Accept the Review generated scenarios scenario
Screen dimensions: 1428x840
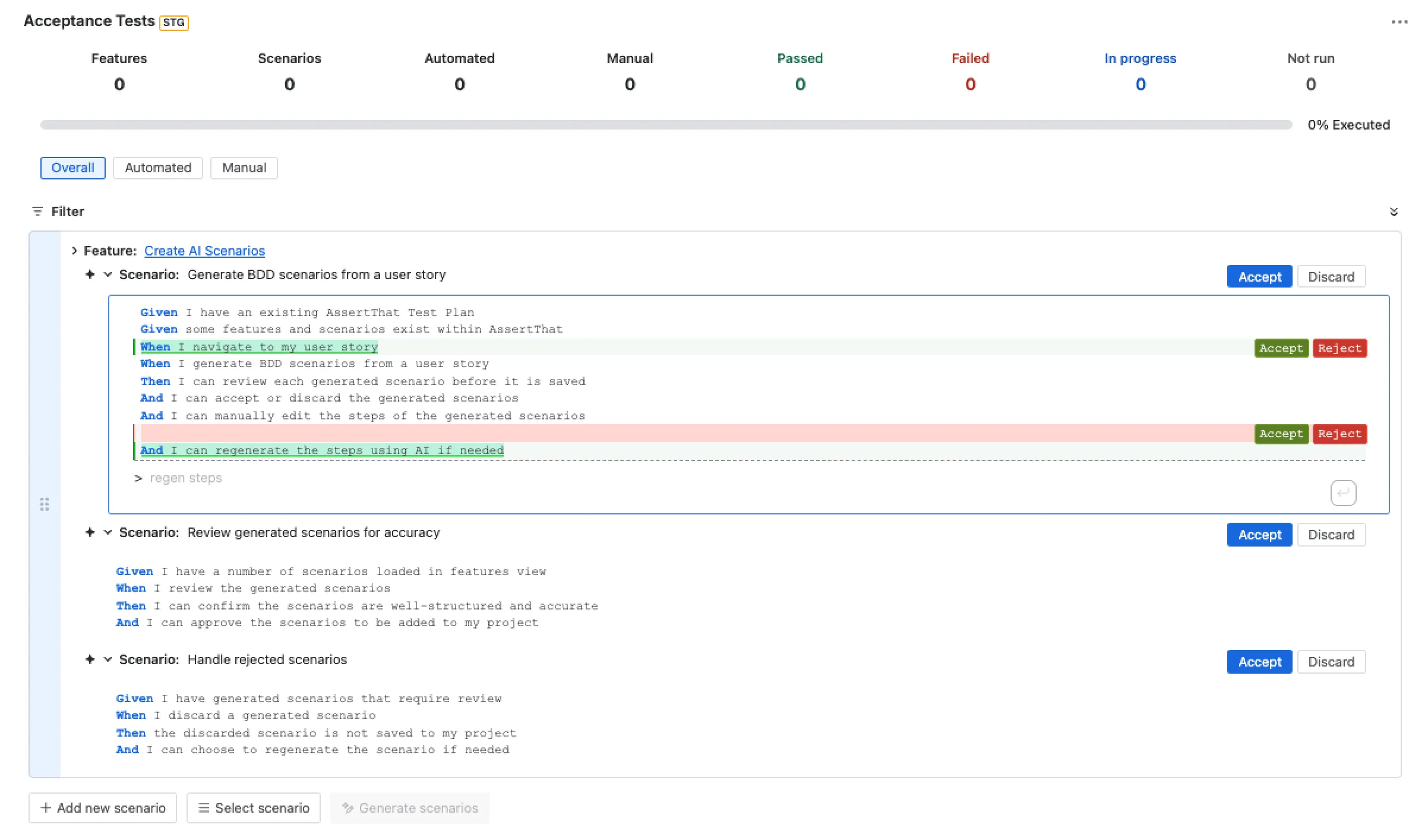click(1259, 535)
